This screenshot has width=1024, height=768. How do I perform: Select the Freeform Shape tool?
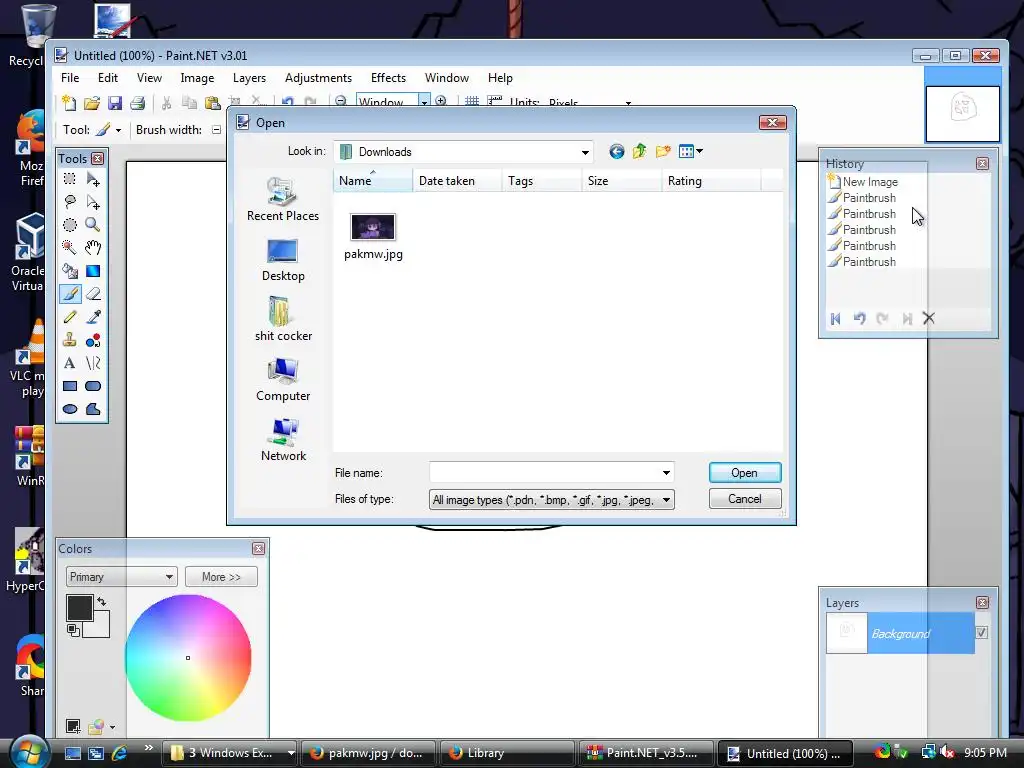(93, 409)
